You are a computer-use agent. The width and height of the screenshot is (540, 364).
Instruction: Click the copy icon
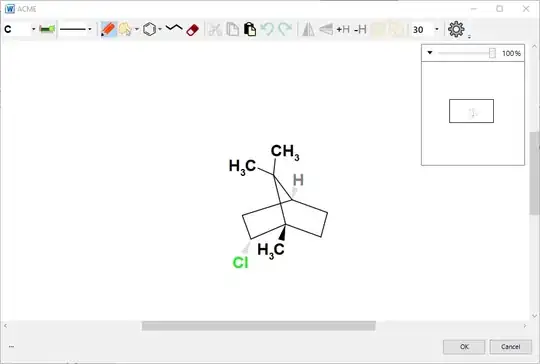coord(233,29)
